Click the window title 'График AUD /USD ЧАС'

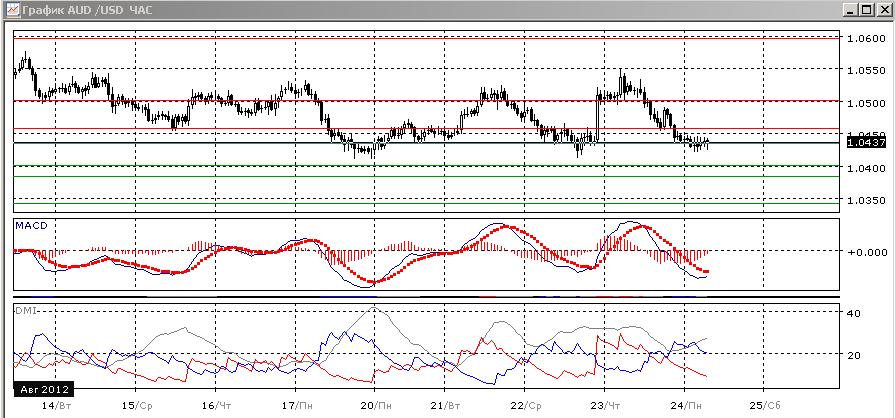coord(87,10)
